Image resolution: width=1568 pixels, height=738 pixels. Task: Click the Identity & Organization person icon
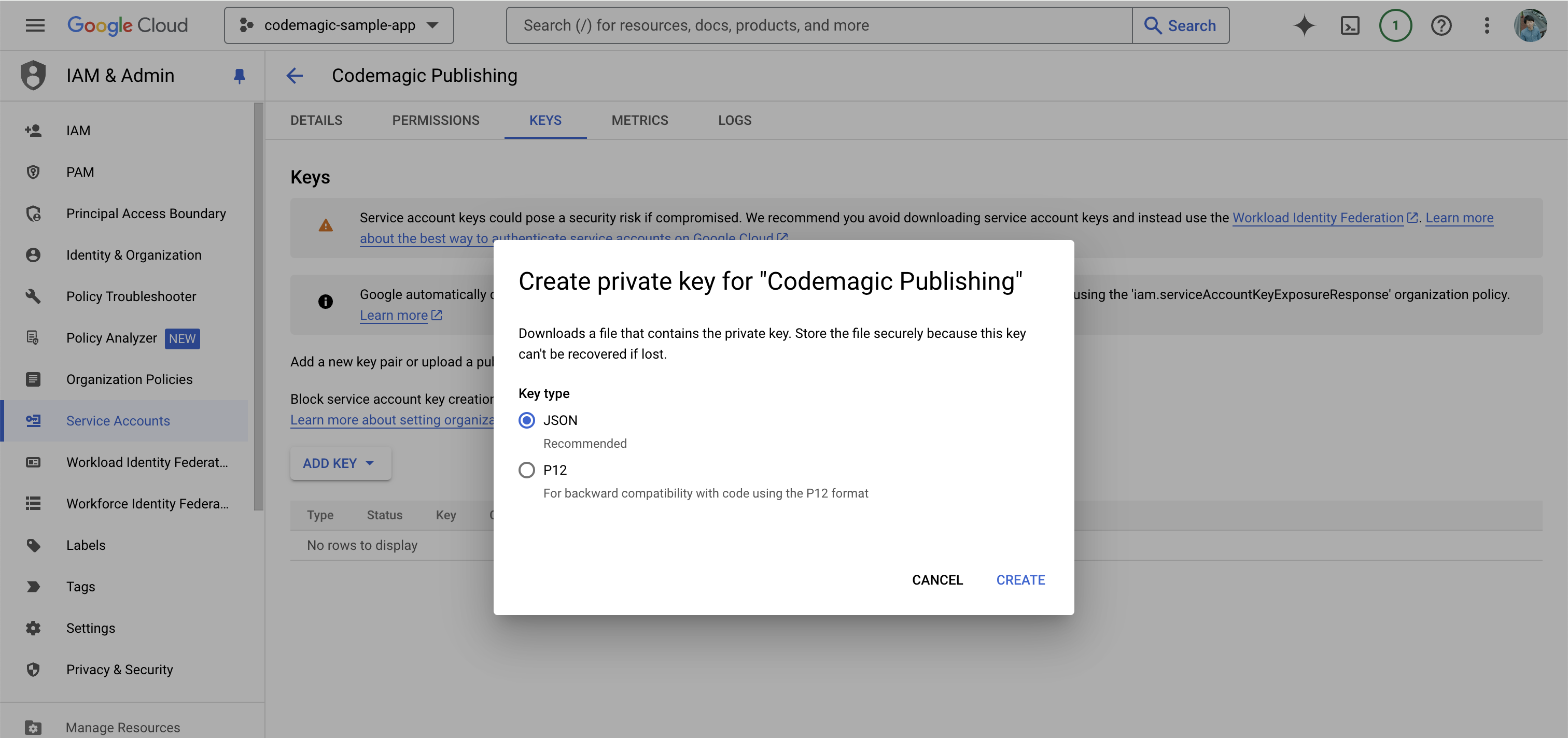click(x=33, y=255)
